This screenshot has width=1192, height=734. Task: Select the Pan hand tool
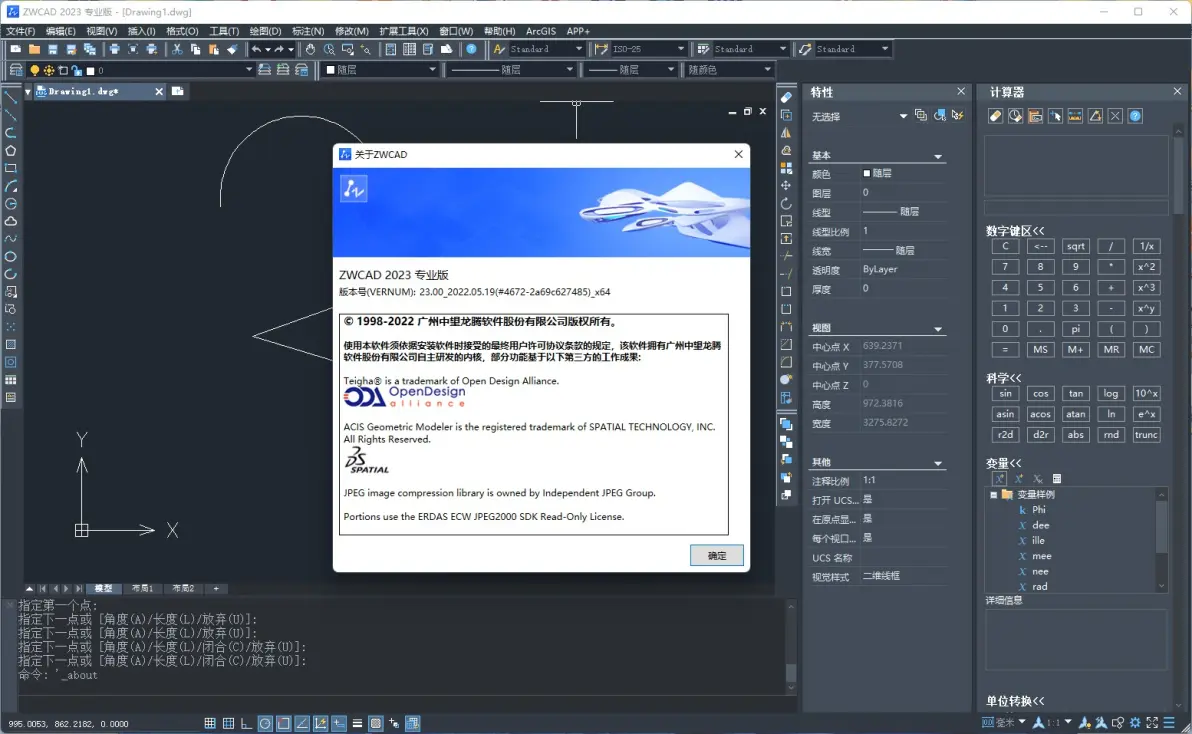[310, 49]
